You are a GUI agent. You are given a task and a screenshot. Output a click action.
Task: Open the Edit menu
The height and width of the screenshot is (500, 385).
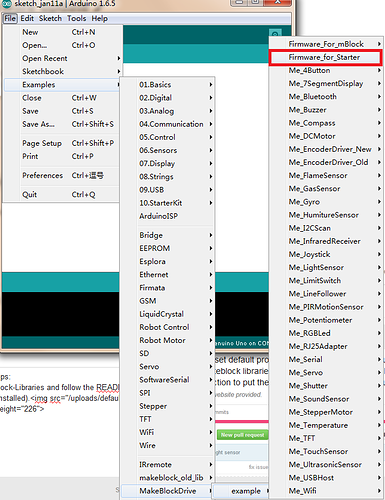(27, 18)
